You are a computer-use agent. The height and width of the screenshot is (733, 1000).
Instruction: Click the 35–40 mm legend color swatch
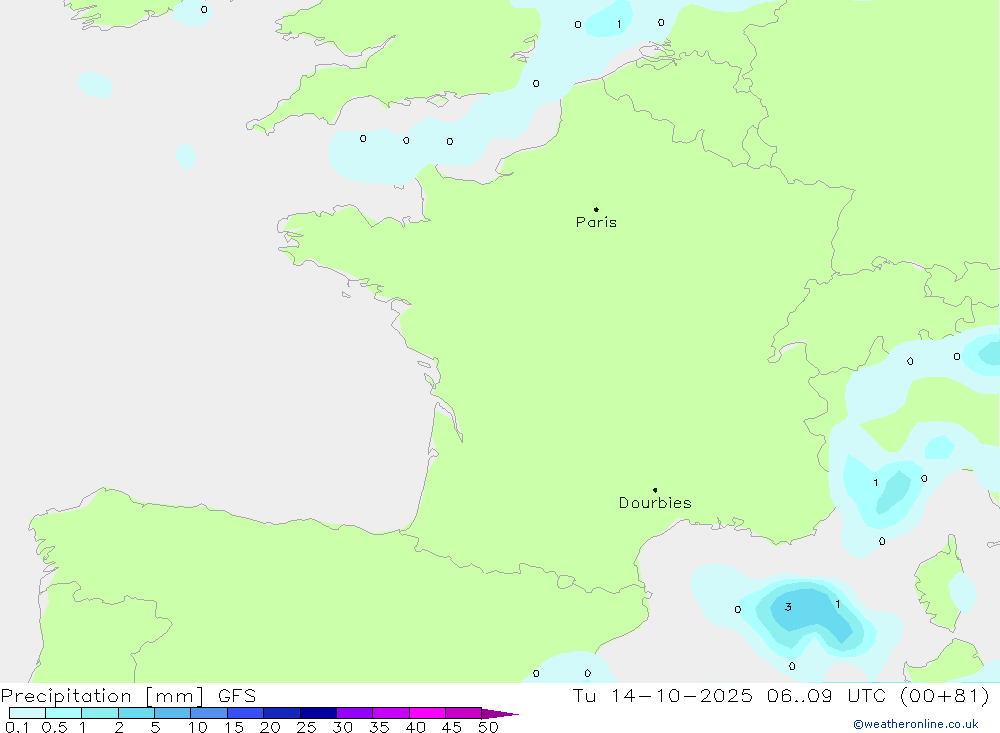(391, 713)
